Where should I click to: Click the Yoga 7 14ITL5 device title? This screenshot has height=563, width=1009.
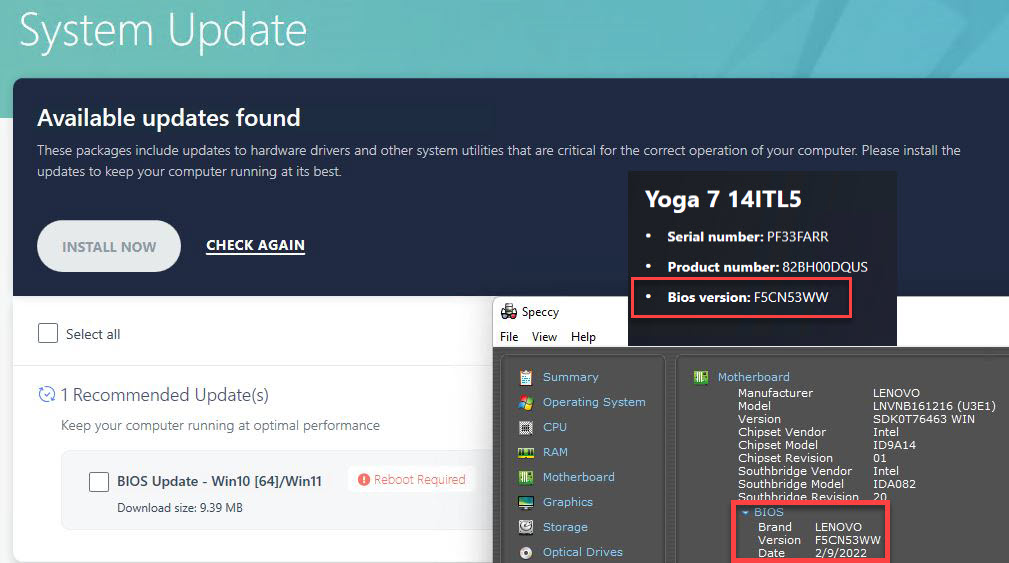(x=723, y=199)
